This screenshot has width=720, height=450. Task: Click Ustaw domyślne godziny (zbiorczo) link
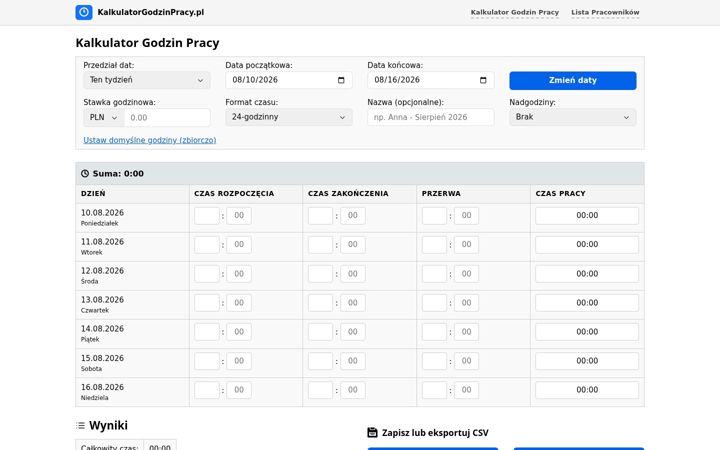(x=150, y=140)
